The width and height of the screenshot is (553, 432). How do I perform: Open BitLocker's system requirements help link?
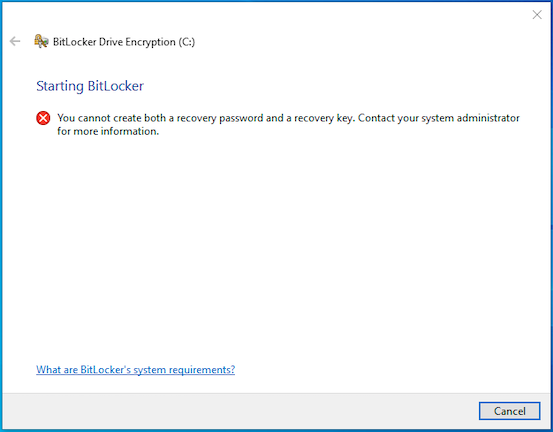point(135,370)
